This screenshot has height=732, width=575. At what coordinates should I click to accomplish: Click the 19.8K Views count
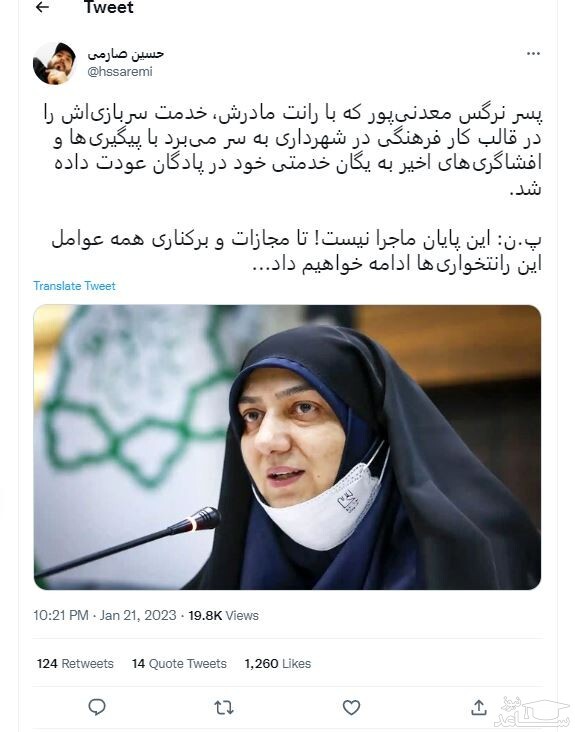pos(224,615)
